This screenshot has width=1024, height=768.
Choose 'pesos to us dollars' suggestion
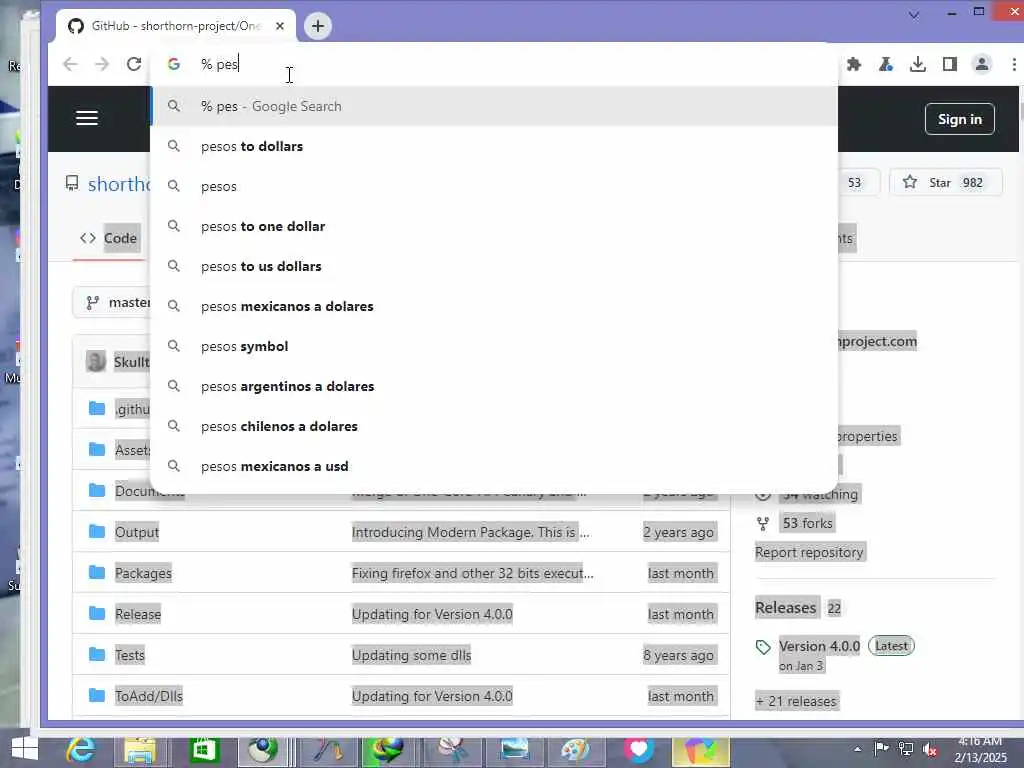[494, 266]
